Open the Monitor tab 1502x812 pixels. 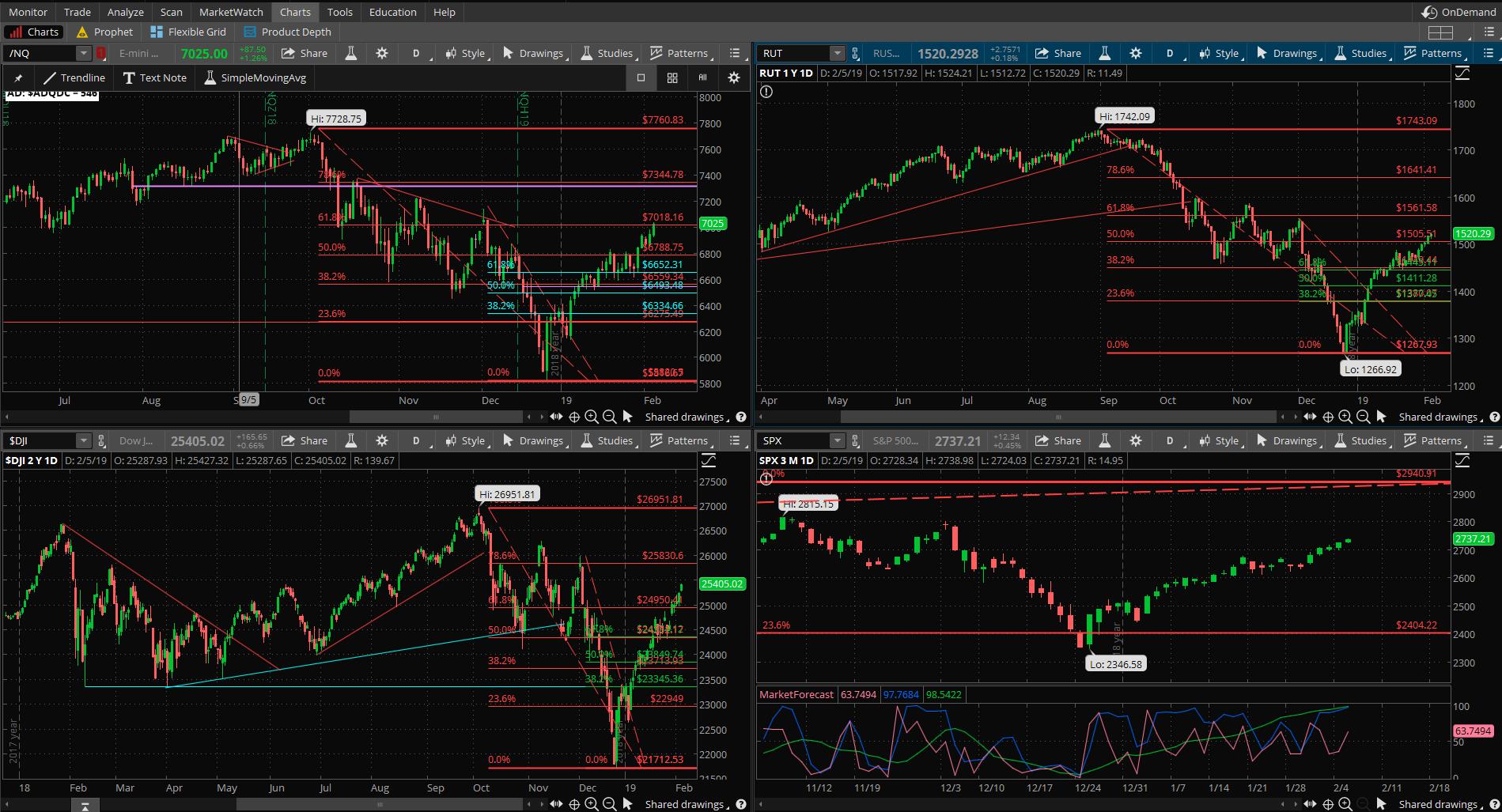(28, 12)
